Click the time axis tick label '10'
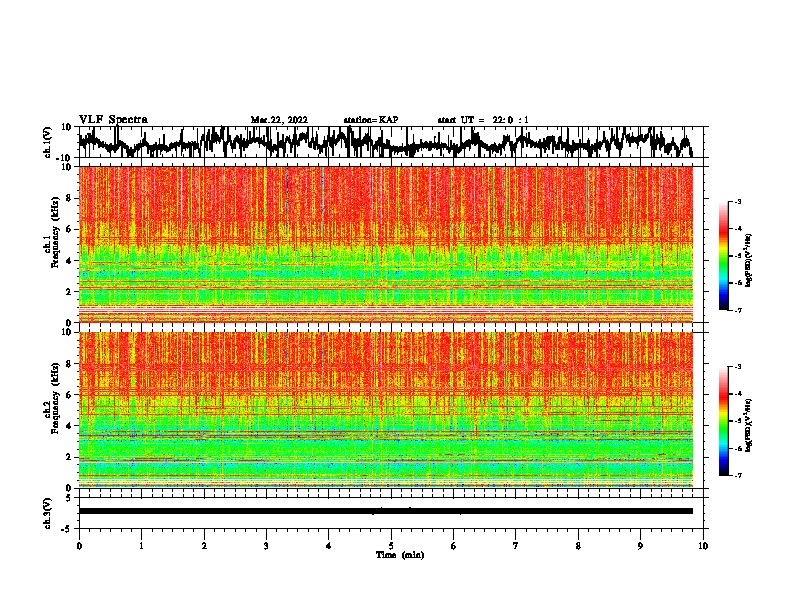The image size is (792, 612). 703,546
